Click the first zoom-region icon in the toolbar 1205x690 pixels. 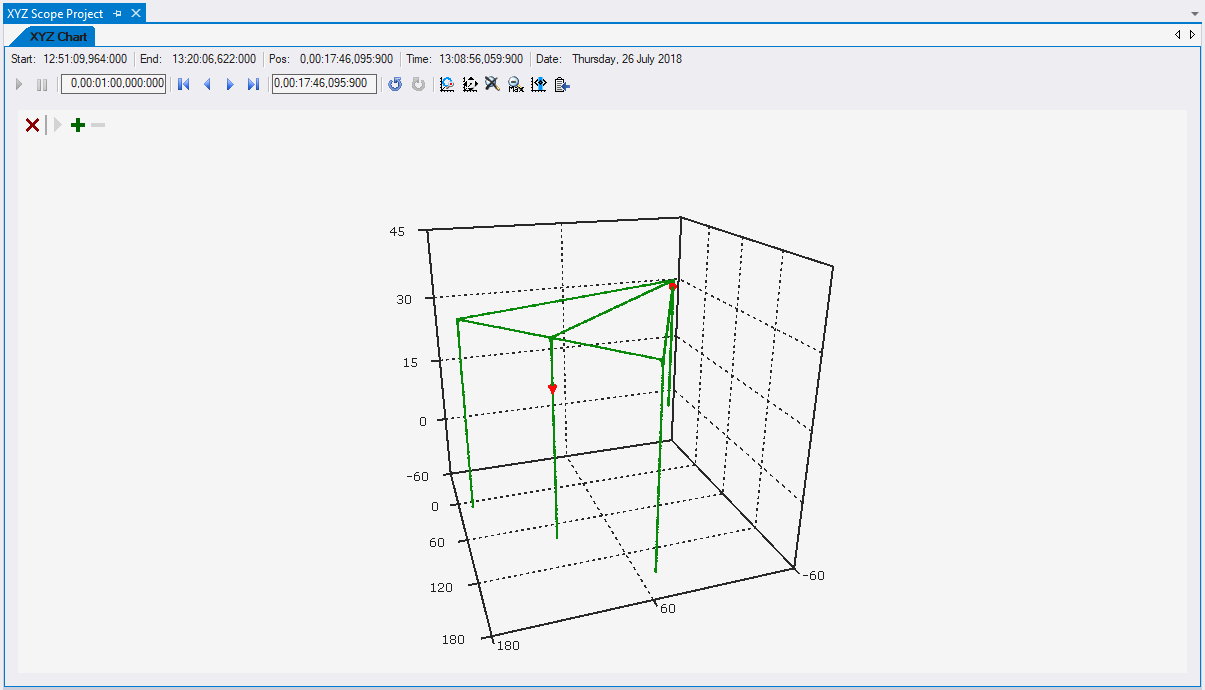447,85
